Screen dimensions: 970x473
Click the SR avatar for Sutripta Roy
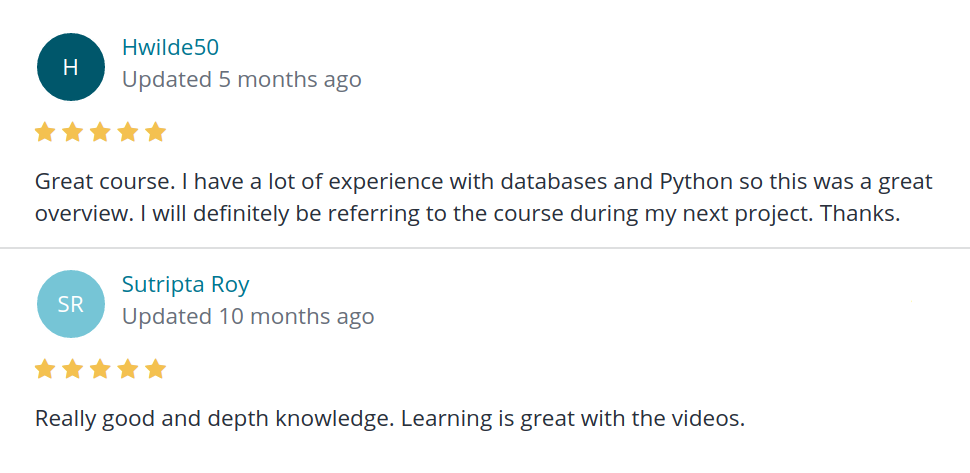(70, 304)
